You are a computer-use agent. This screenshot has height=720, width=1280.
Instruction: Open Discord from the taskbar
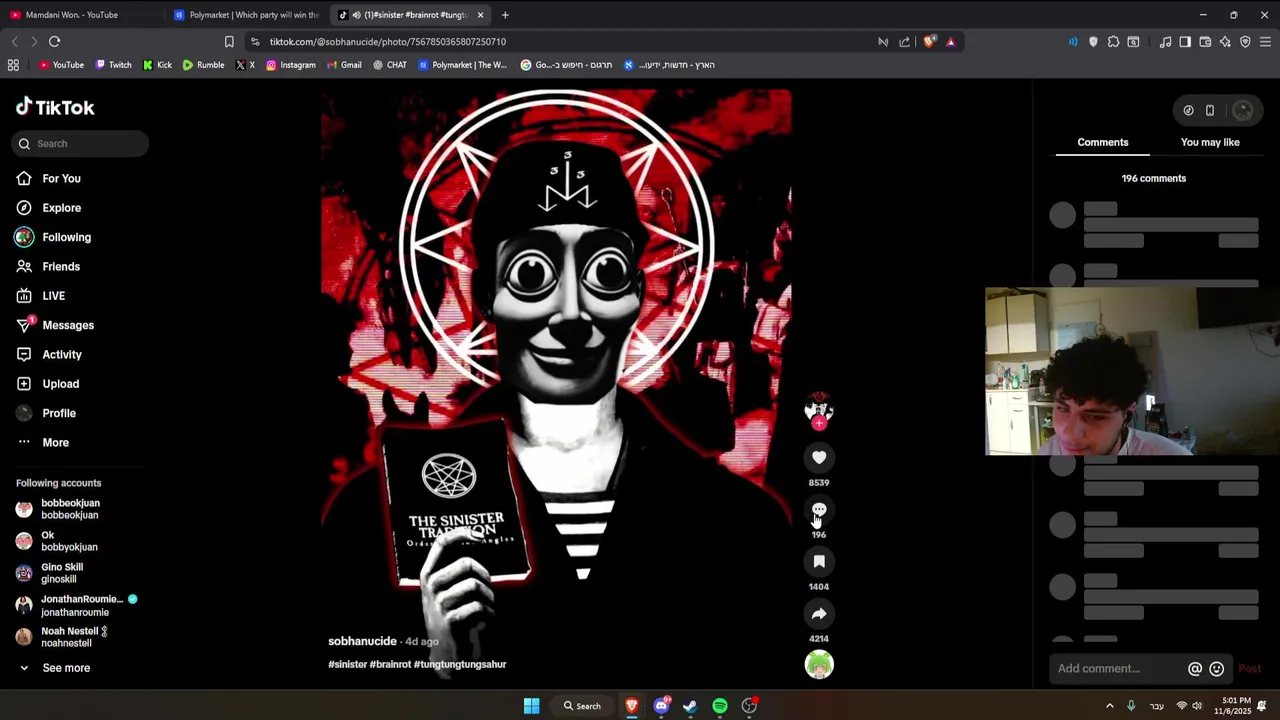click(661, 706)
